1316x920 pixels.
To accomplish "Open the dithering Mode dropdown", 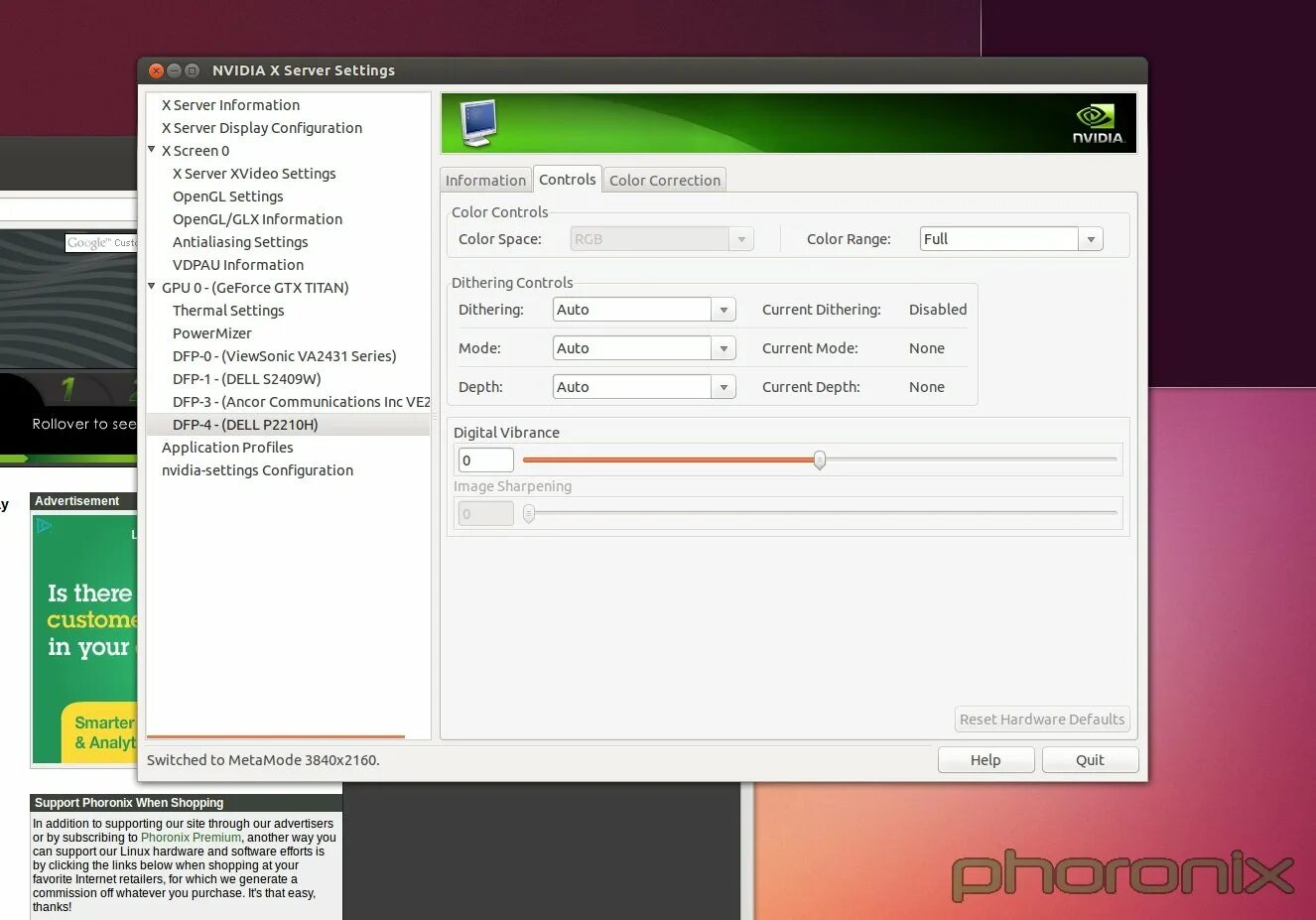I will 644,348.
